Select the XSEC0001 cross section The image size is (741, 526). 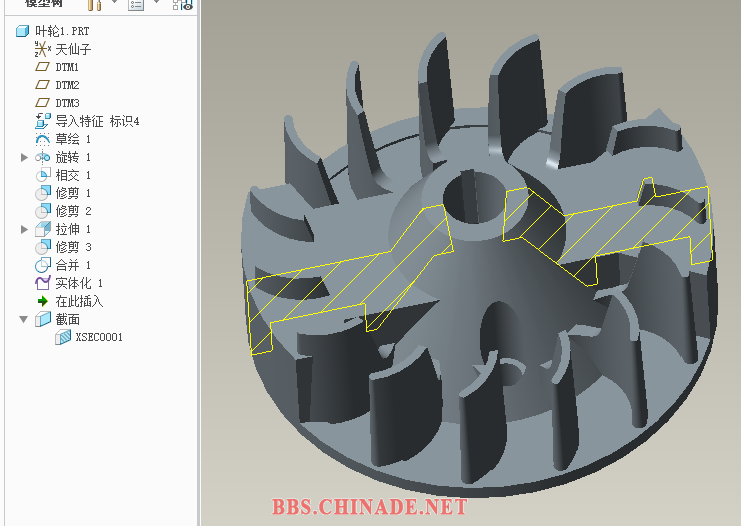point(98,337)
